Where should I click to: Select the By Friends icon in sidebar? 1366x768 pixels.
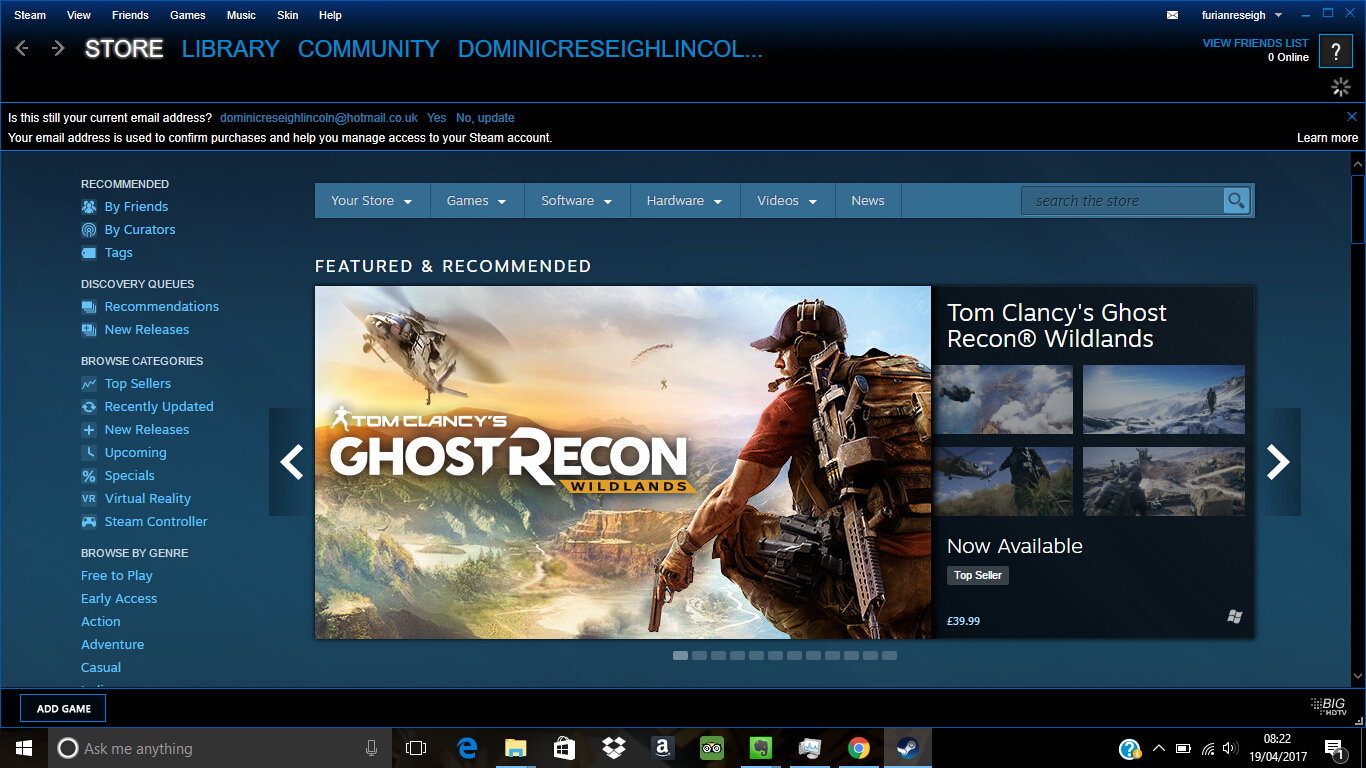click(88, 206)
